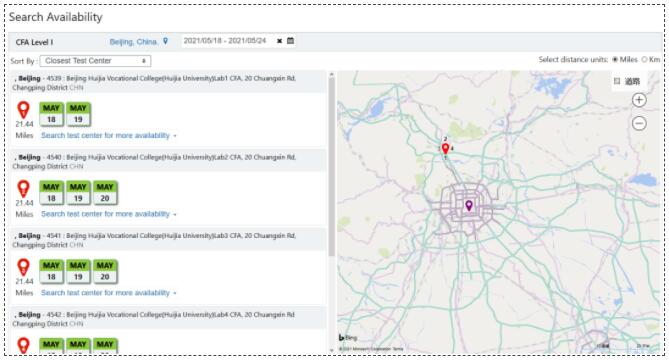
Task: Choose May 18 for test center 4539
Action: pos(51,114)
